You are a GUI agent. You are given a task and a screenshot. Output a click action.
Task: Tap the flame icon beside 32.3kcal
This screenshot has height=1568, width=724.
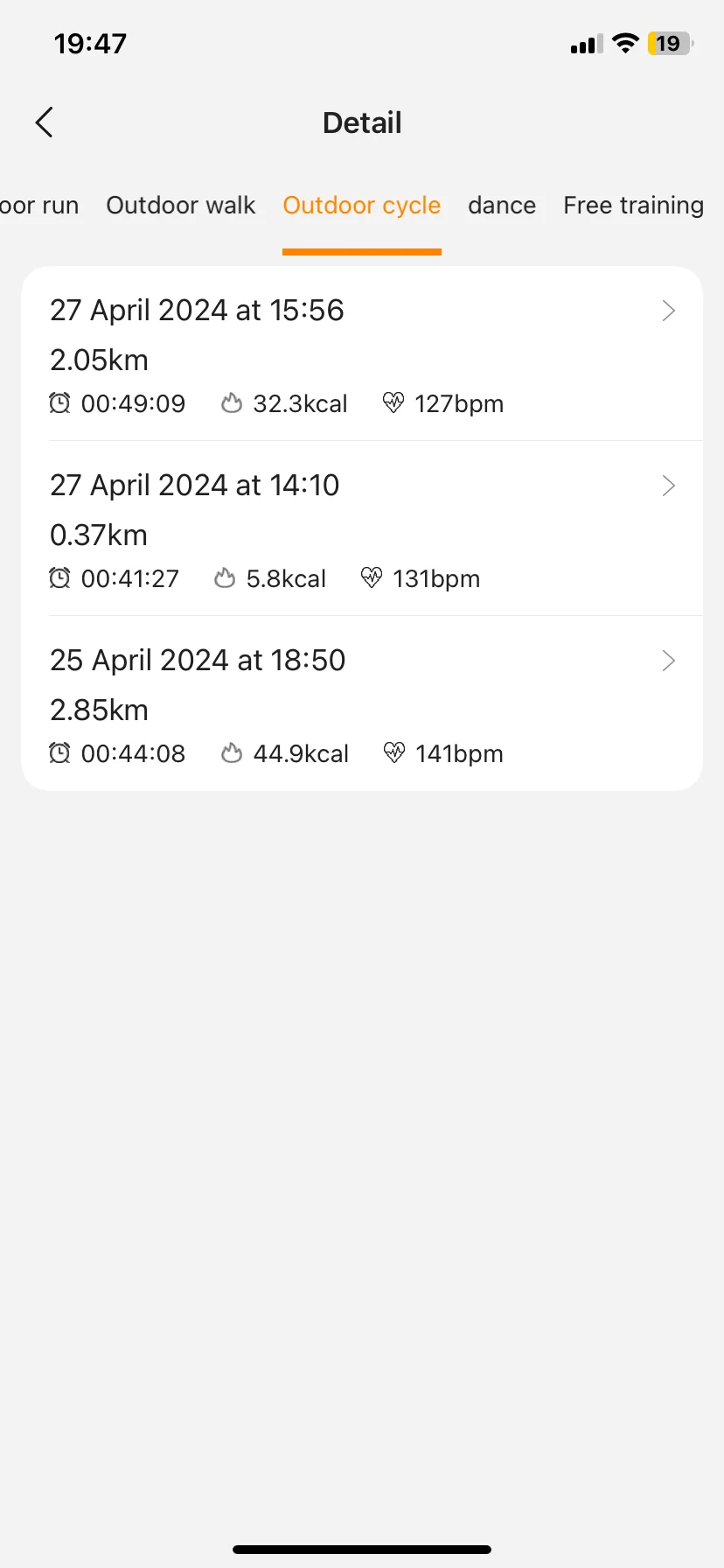[x=232, y=403]
